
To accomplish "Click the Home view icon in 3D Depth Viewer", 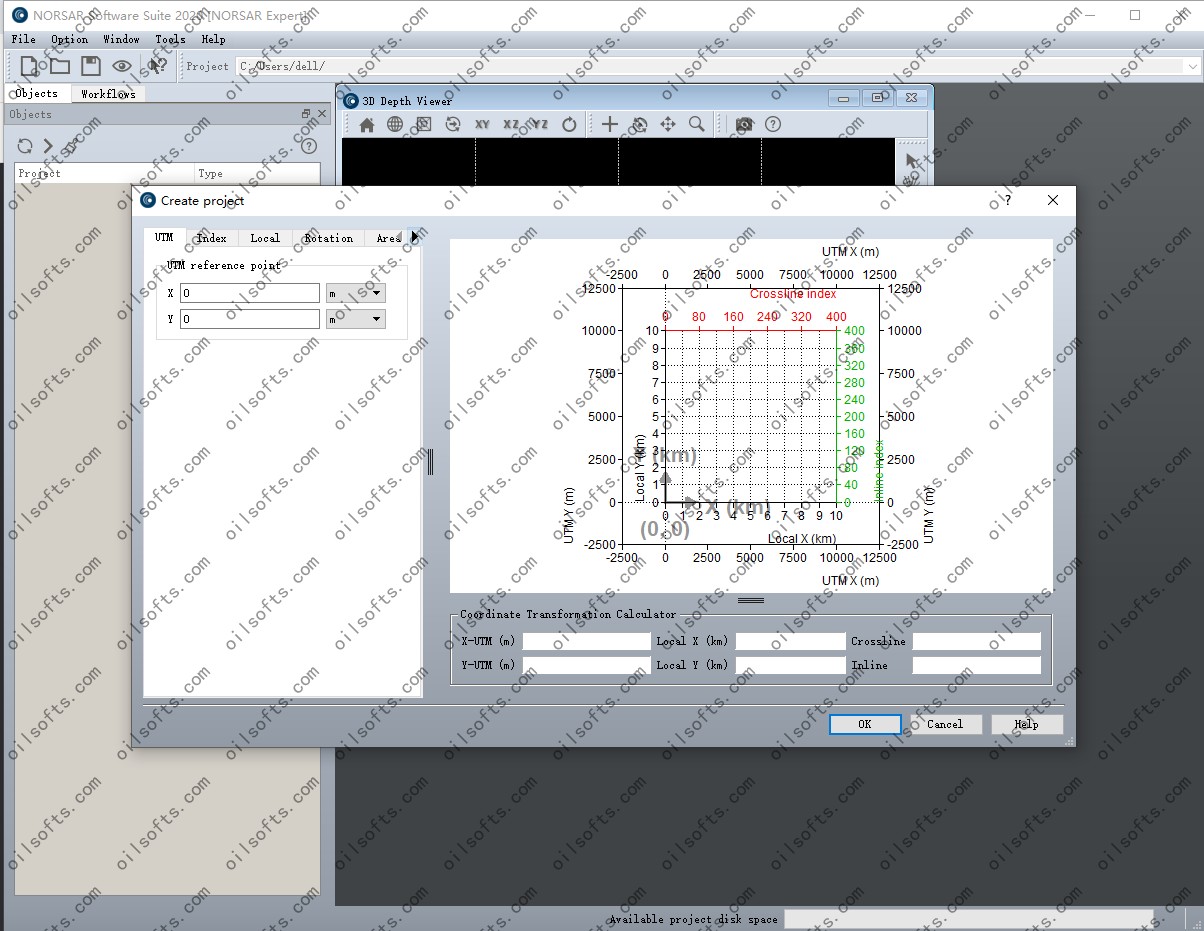I will pos(367,124).
